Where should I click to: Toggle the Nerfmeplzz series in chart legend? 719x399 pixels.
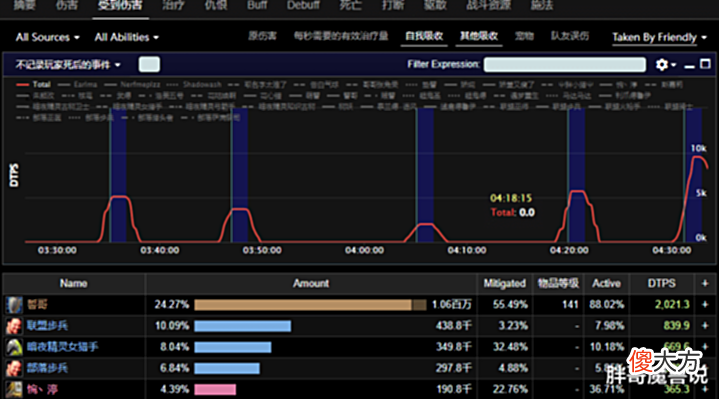(x=132, y=84)
